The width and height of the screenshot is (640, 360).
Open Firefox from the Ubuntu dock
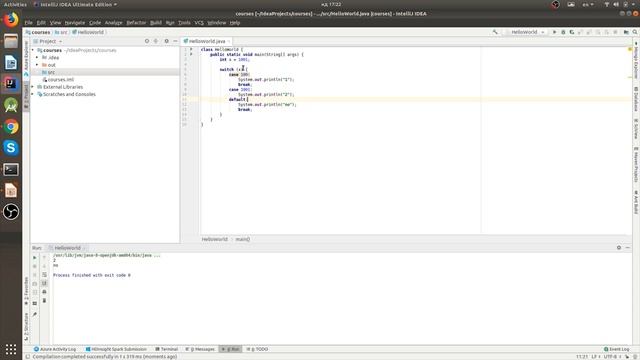(11, 20)
